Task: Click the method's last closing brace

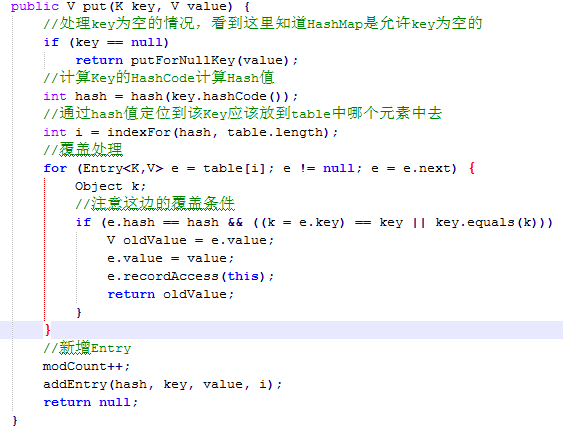Action: pyautogui.click(x=15, y=420)
